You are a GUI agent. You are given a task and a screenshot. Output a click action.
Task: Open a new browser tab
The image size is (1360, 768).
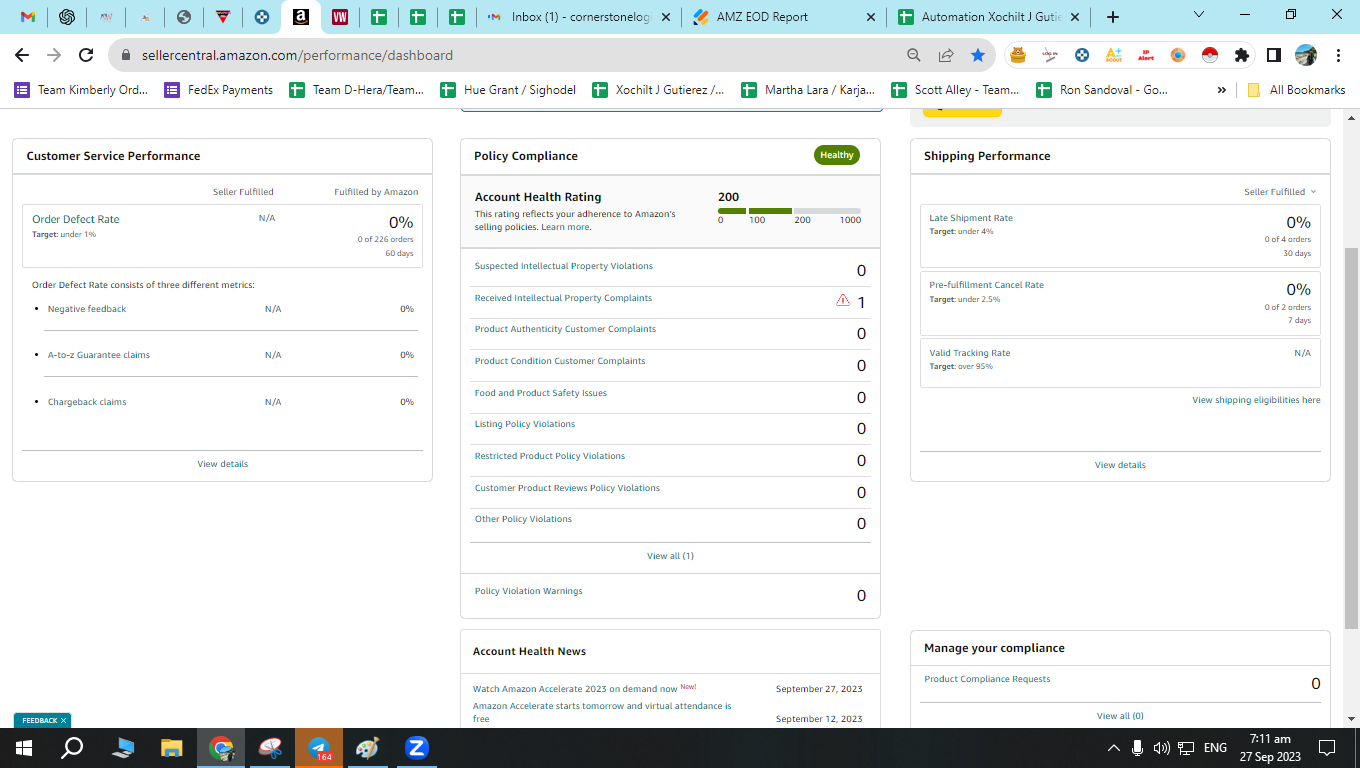click(1113, 17)
